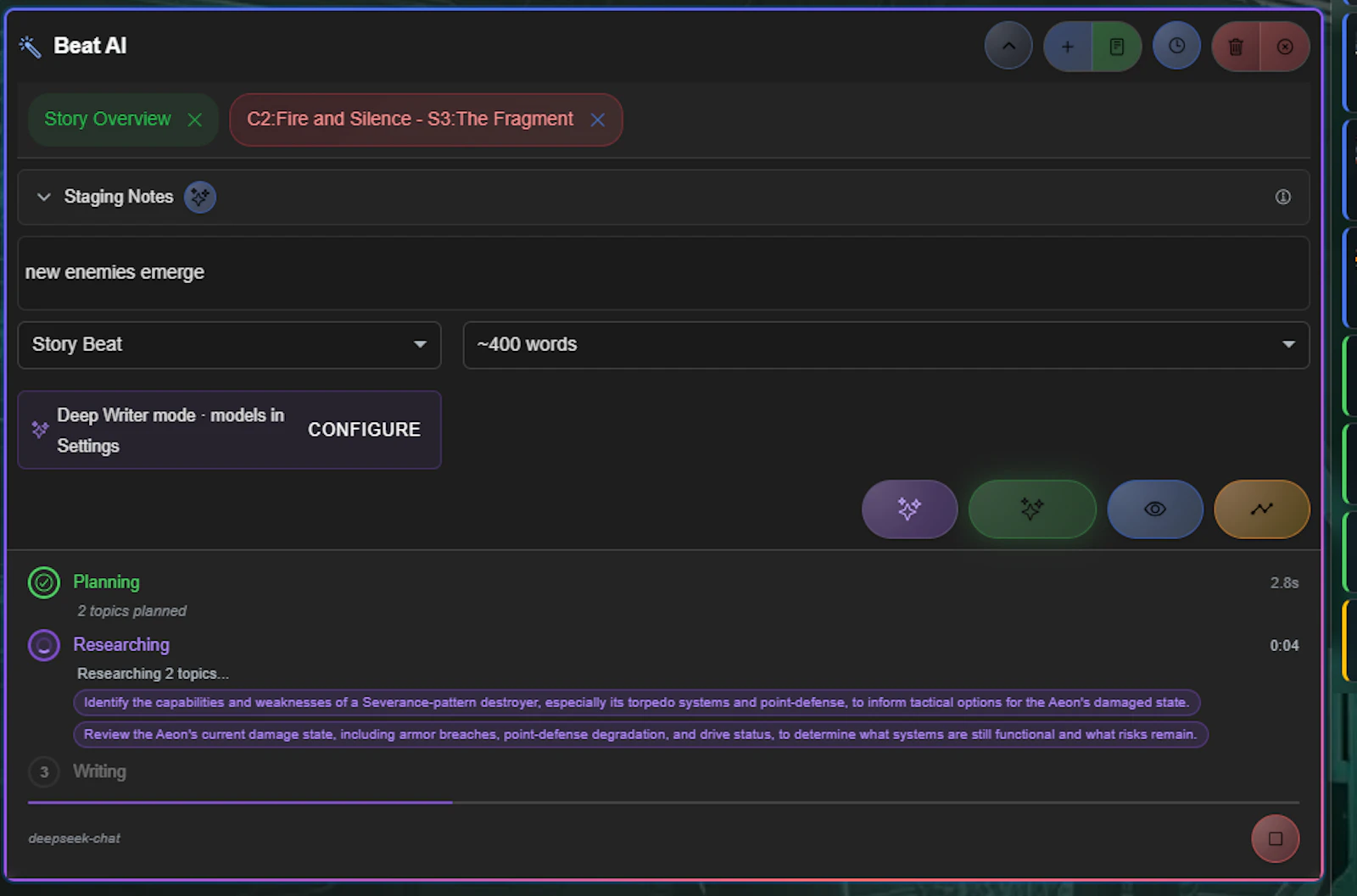This screenshot has height=896, width=1357.
Task: Click the 'Researching 2 topics...' text
Action: [x=153, y=674]
